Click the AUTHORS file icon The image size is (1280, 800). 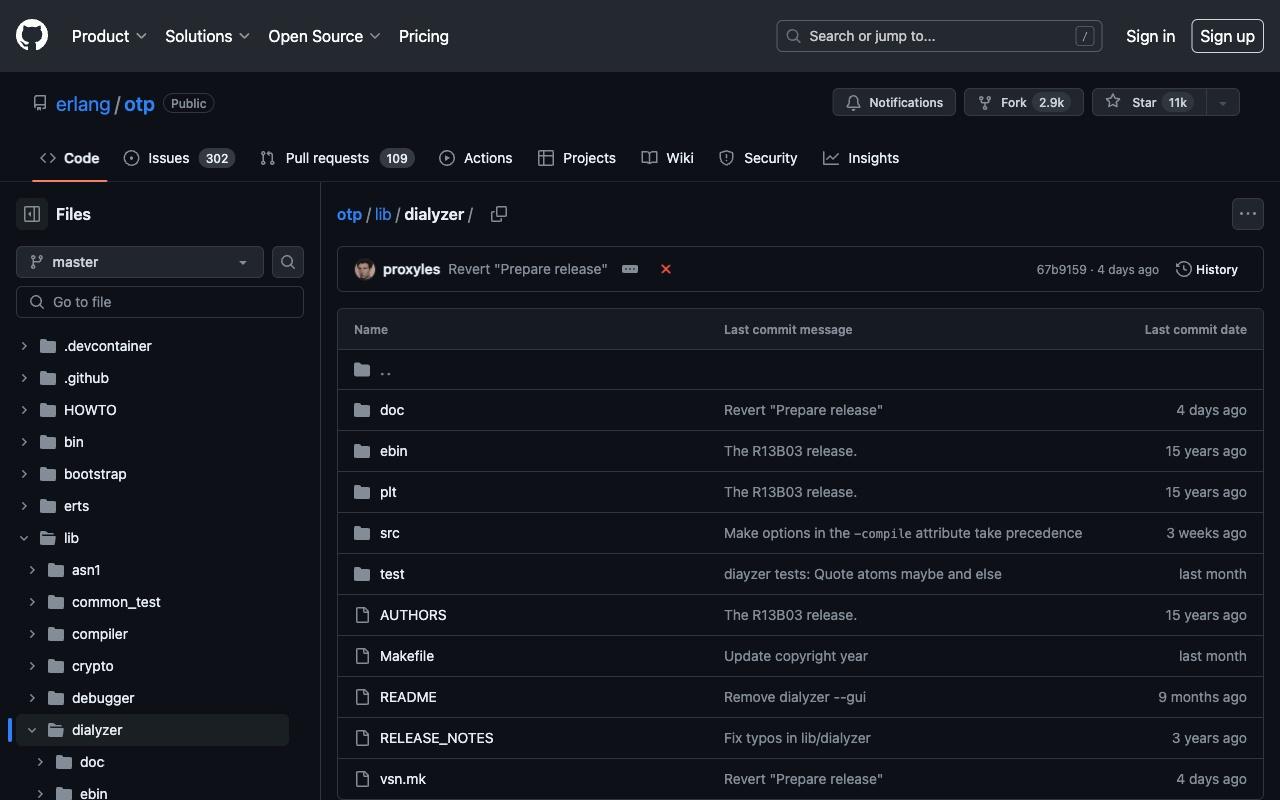click(x=362, y=615)
